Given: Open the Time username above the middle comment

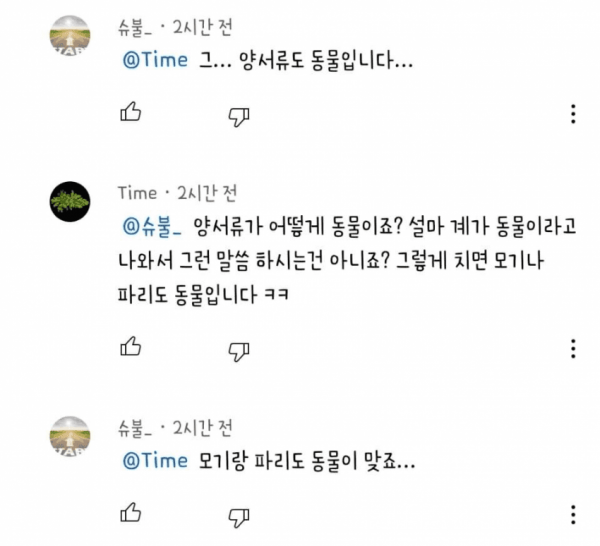Looking at the screenshot, I should (x=137, y=193).
